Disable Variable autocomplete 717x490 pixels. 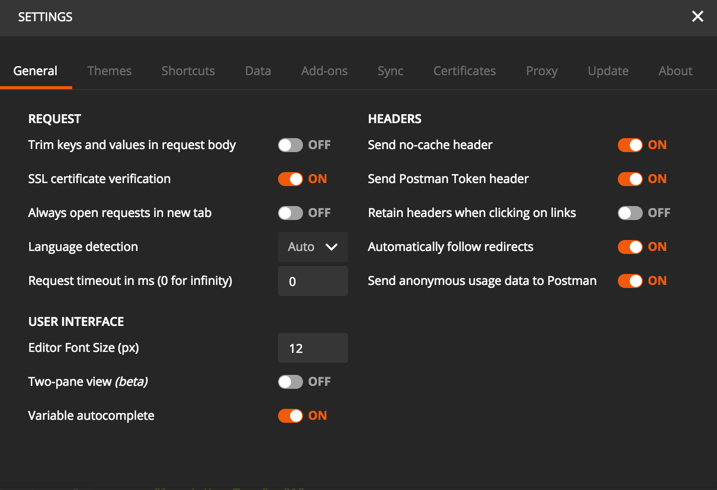(290, 415)
